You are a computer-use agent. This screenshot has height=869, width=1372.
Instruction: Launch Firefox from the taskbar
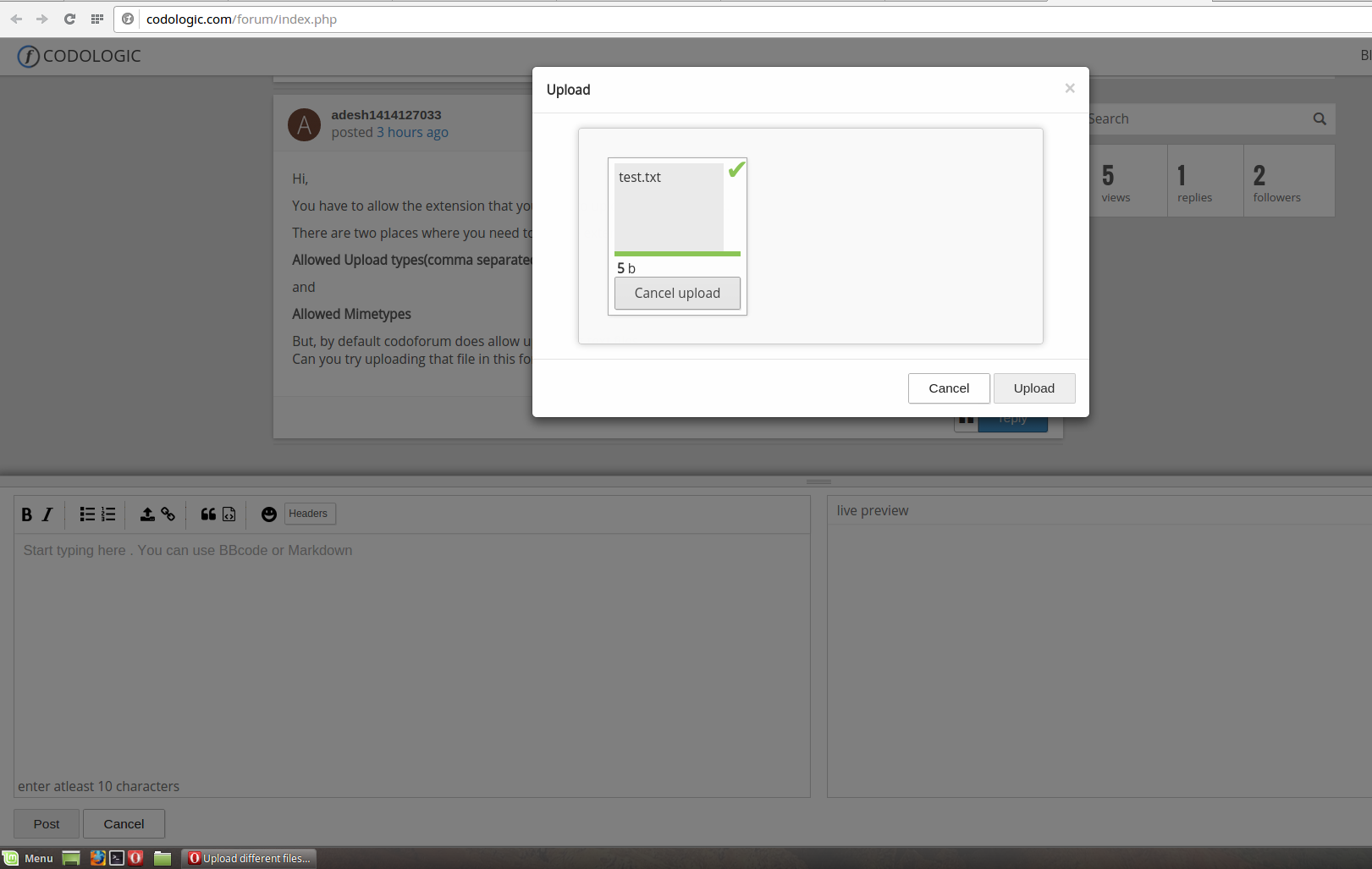coord(98,858)
